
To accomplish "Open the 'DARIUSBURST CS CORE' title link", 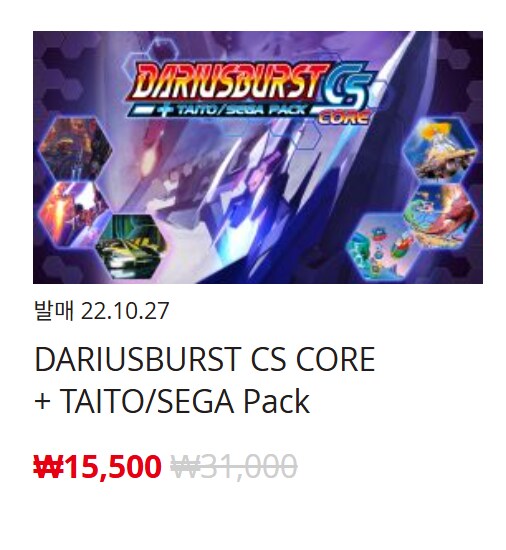I will coord(205,359).
